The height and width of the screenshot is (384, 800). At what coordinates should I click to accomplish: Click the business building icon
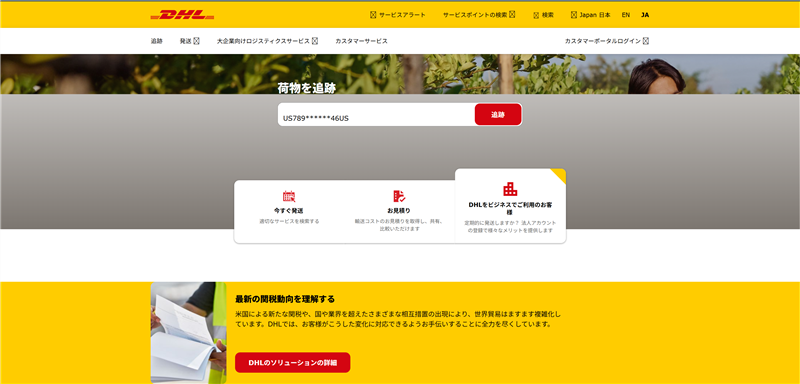[510, 190]
